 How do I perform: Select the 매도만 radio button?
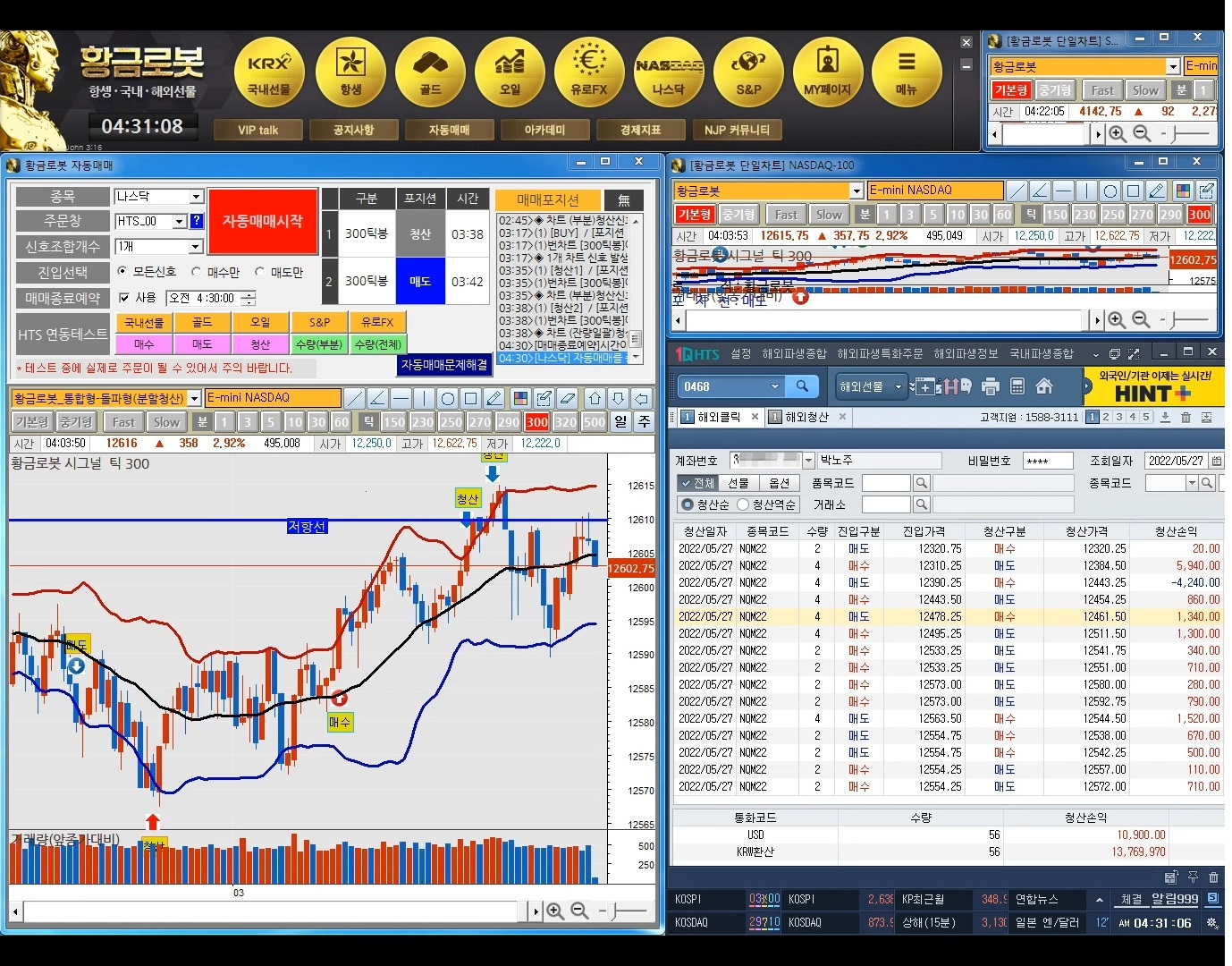pyautogui.click(x=260, y=271)
